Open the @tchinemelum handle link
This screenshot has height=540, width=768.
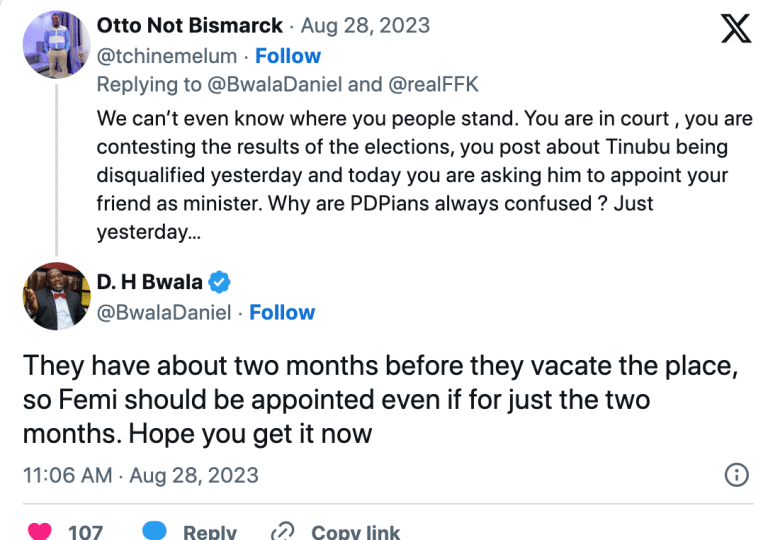[x=167, y=56]
